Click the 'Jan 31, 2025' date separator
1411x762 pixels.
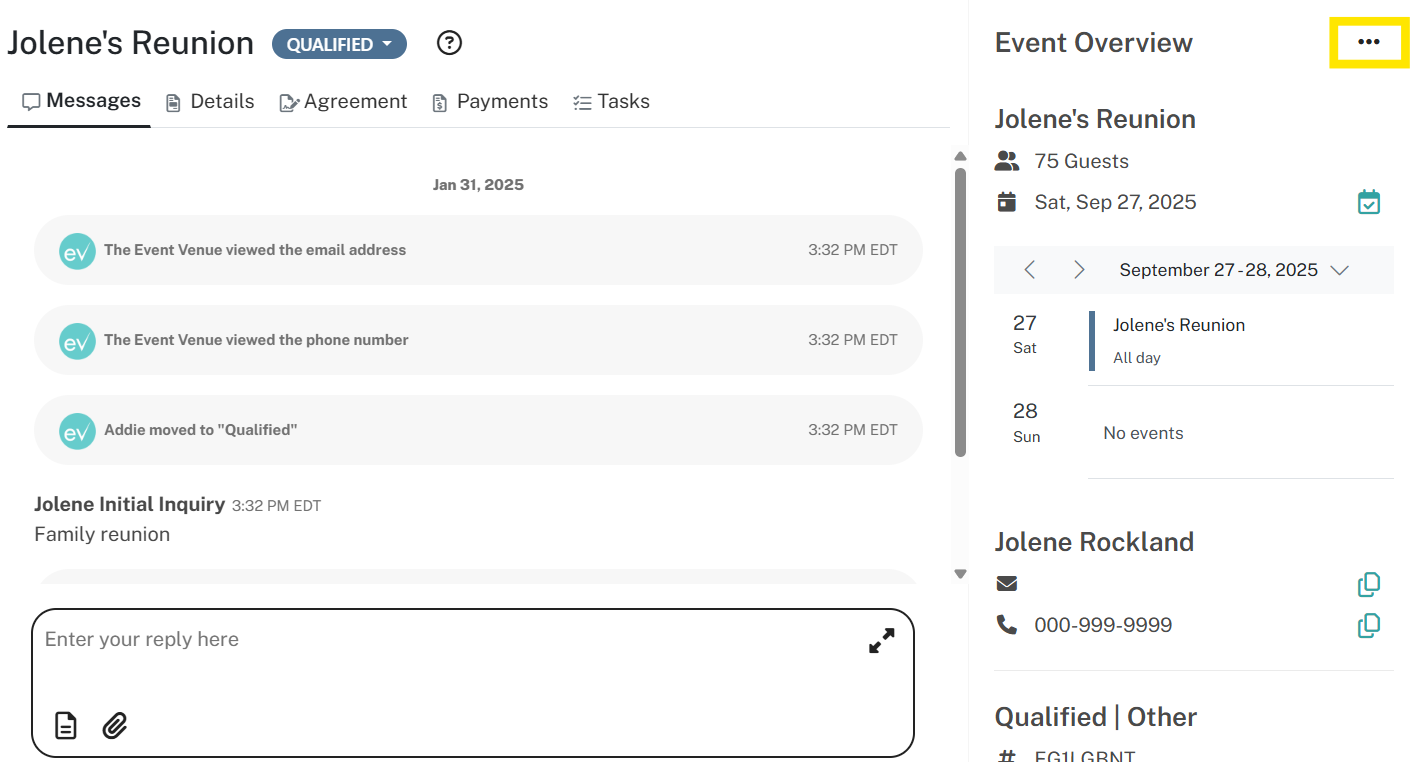[478, 185]
